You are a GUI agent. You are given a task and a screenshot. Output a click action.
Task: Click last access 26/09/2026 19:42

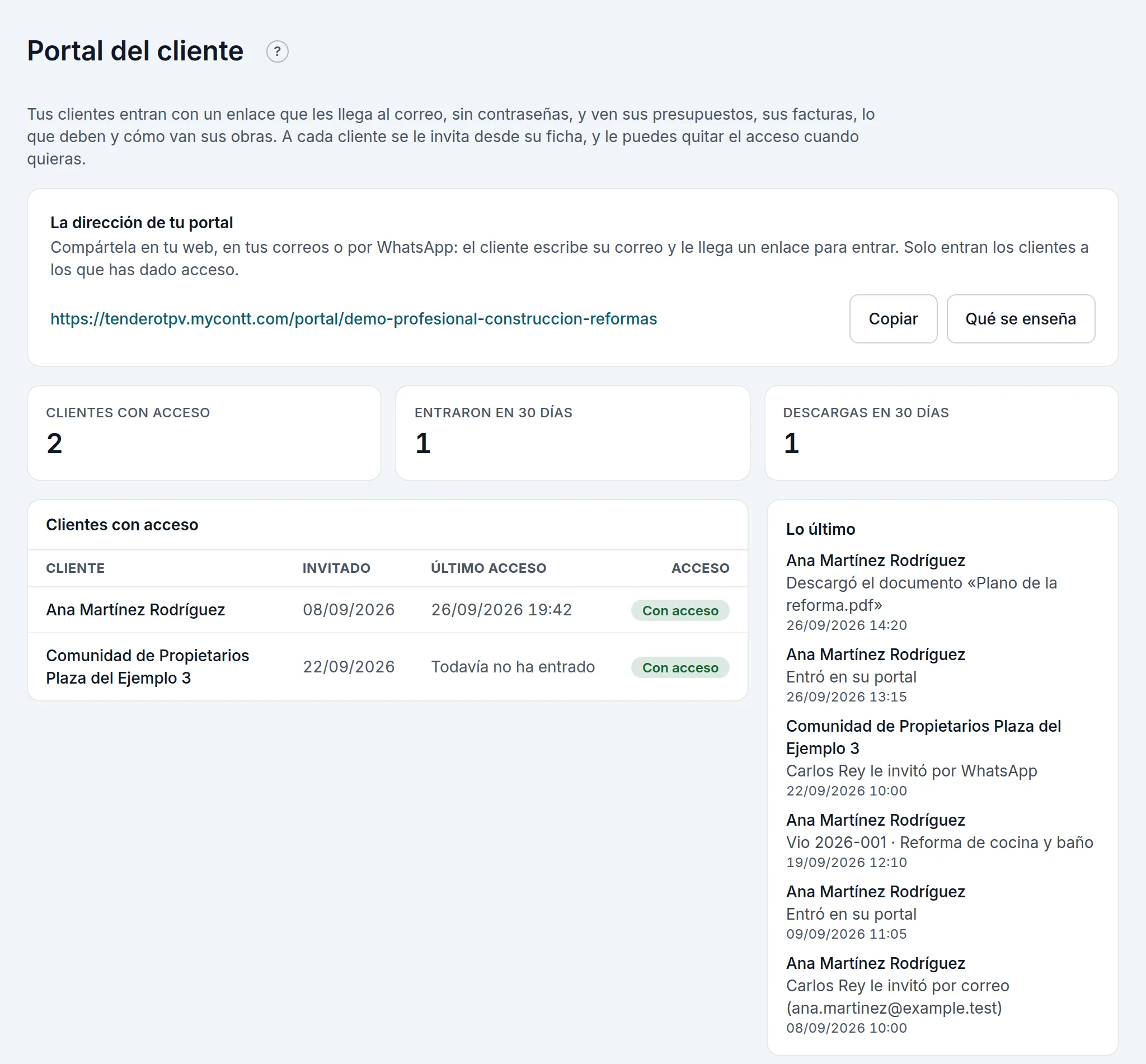[x=501, y=610]
